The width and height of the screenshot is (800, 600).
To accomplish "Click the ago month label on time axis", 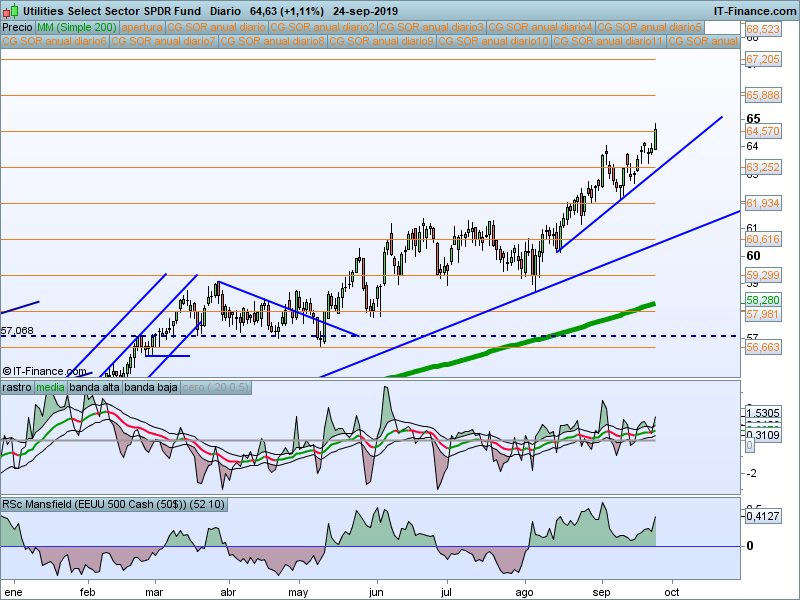I will (x=524, y=592).
